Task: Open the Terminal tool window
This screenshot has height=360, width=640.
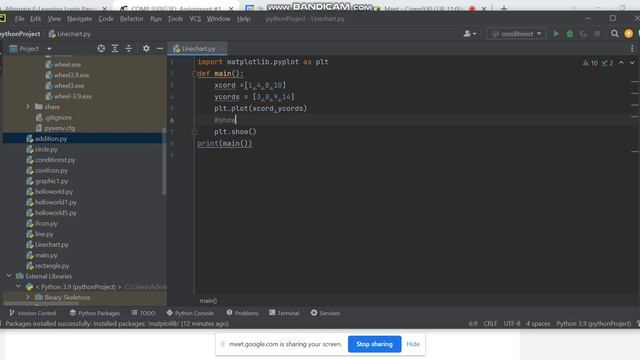Action: pyautogui.click(x=284, y=313)
